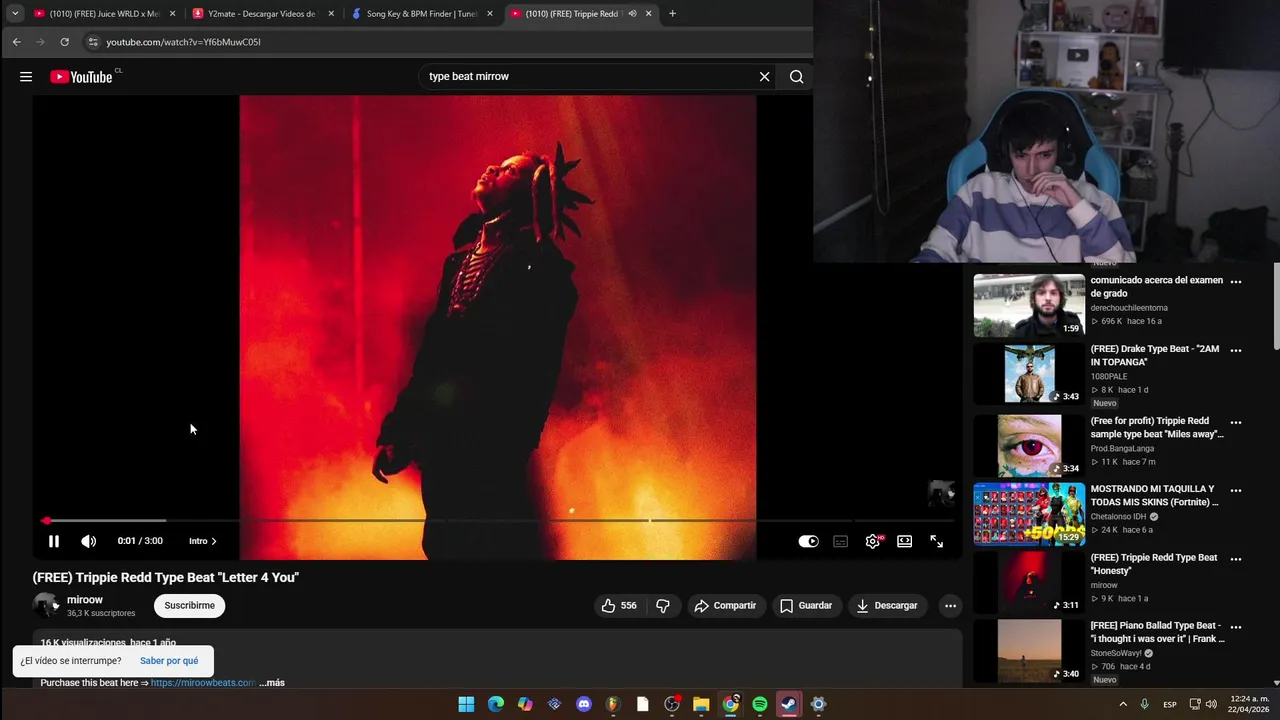The width and height of the screenshot is (1280, 720).
Task: Open the taskbar clock 12:24 a. m.
Action: click(x=1251, y=704)
